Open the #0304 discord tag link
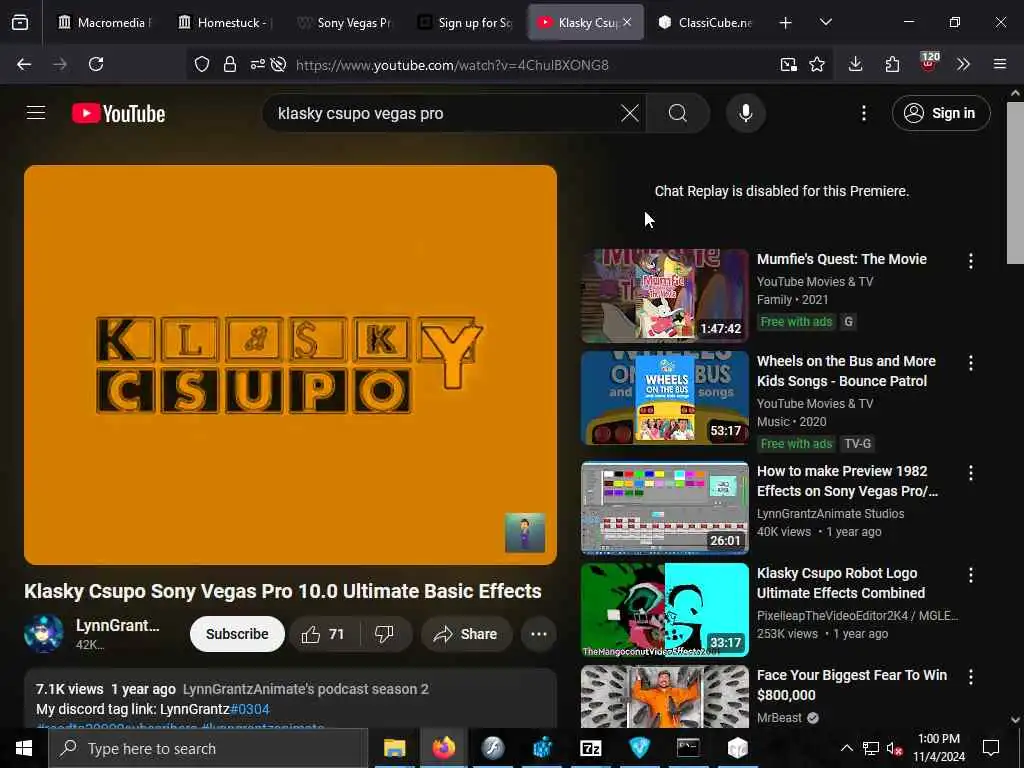 tap(249, 709)
